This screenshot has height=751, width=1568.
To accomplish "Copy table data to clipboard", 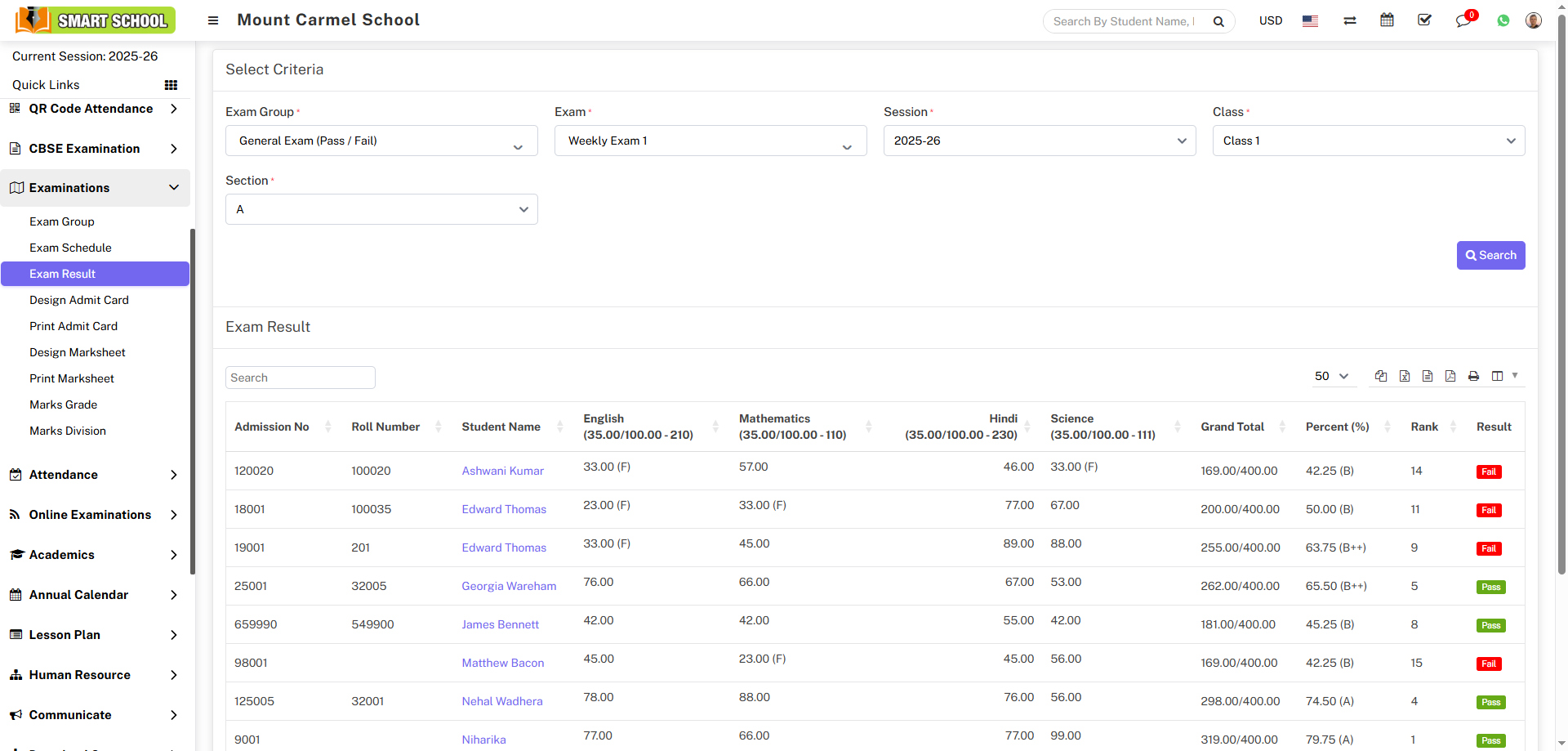I will click(1381, 376).
